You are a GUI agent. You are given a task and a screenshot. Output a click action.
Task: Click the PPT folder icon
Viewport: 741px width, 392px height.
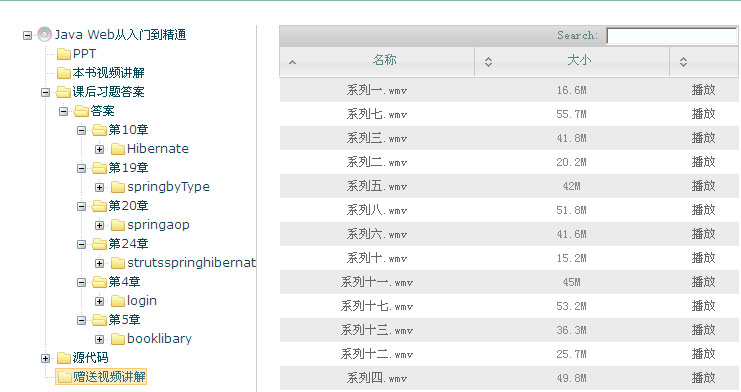pos(64,54)
